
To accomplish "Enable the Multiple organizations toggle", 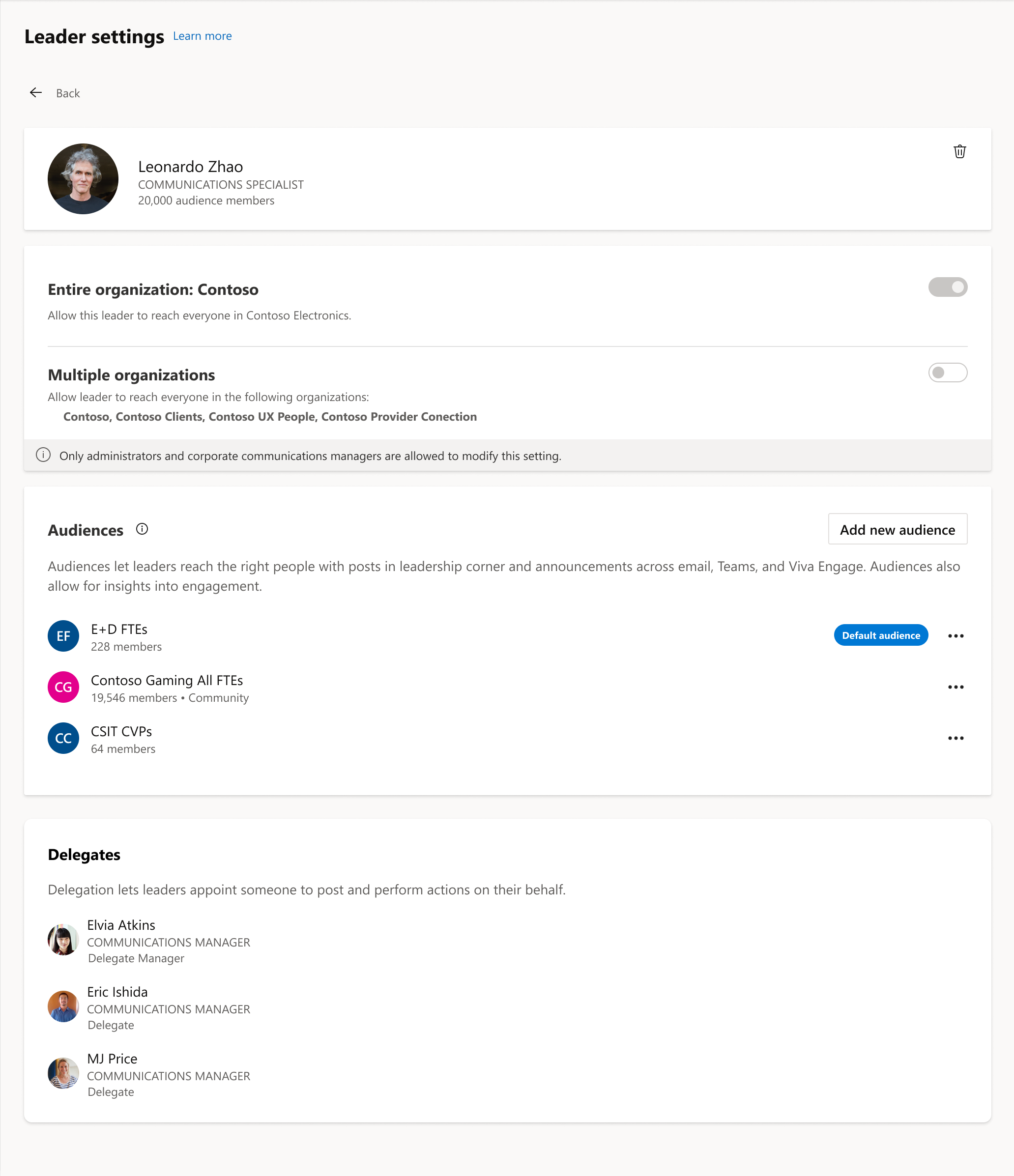I will (947, 373).
